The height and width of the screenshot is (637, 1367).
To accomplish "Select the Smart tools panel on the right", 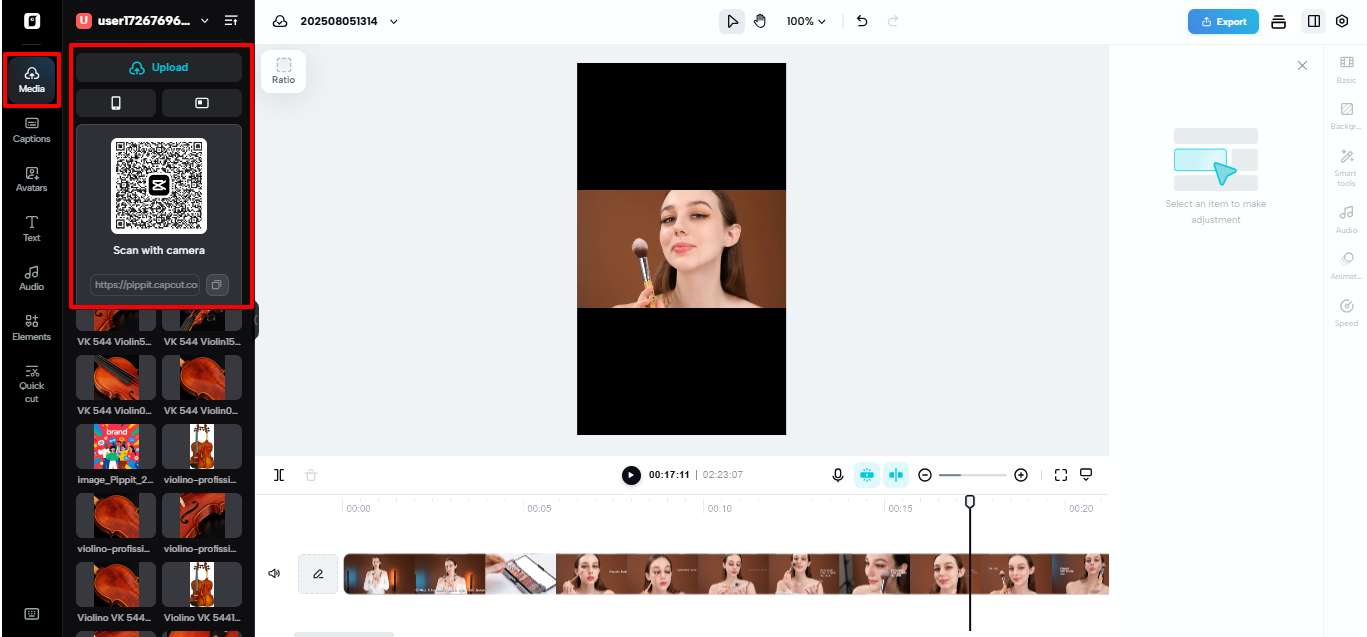I will click(1345, 167).
